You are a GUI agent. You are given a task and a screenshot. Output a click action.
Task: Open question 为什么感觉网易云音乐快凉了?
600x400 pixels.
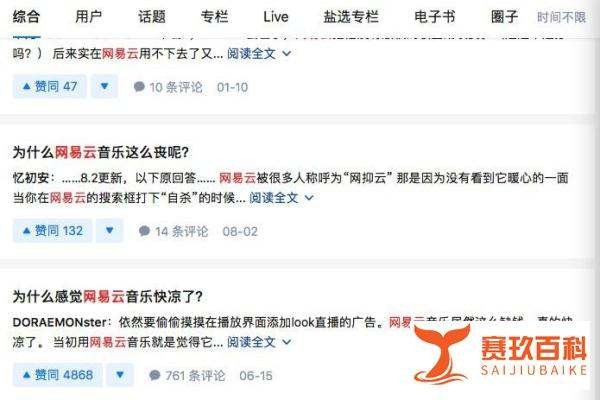click(x=108, y=297)
